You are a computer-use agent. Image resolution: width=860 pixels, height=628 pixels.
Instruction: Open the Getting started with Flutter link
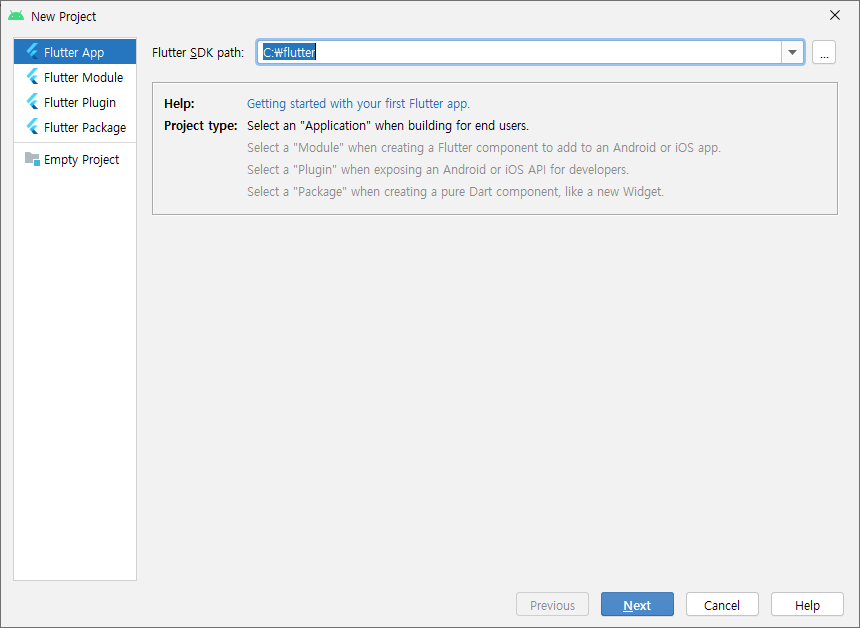358,104
